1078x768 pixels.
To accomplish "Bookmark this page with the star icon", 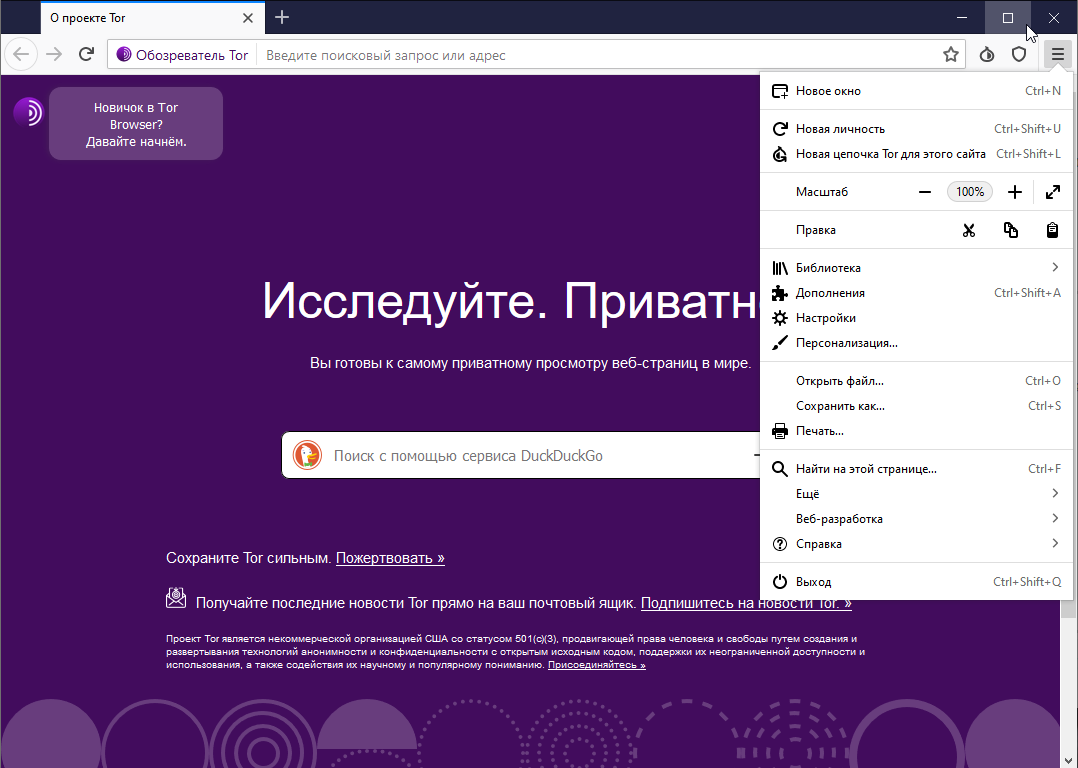I will pos(950,54).
